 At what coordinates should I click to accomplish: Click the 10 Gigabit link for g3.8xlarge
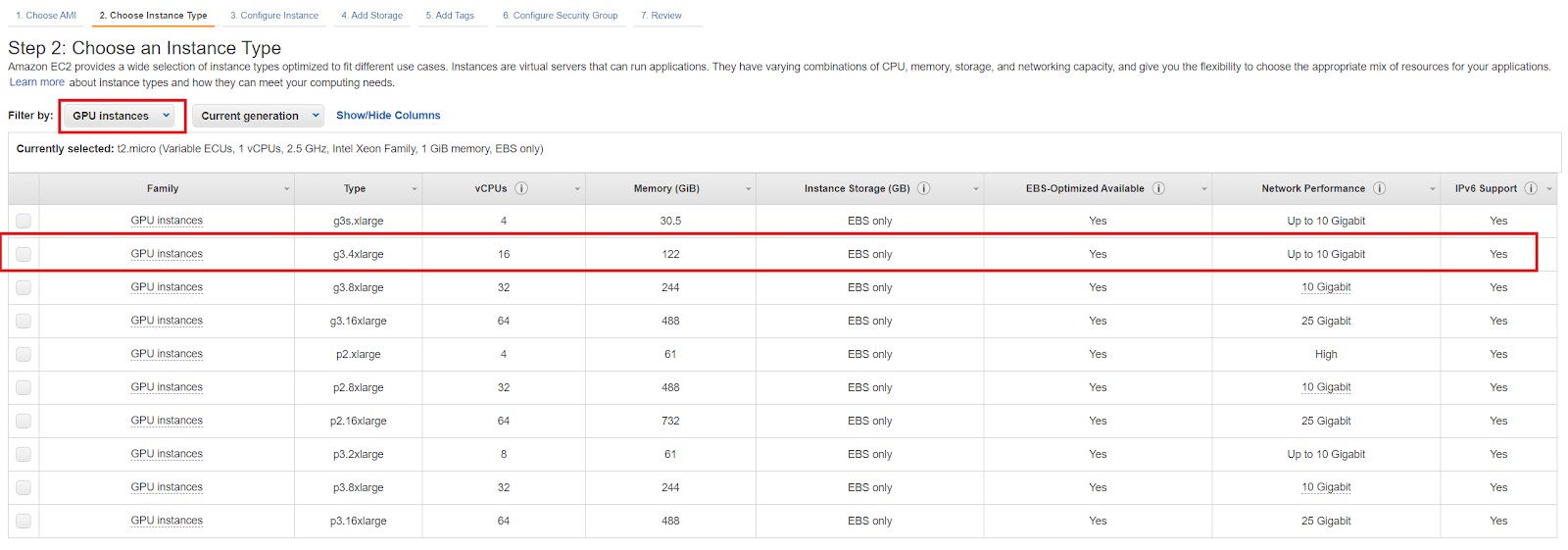[x=1326, y=287]
